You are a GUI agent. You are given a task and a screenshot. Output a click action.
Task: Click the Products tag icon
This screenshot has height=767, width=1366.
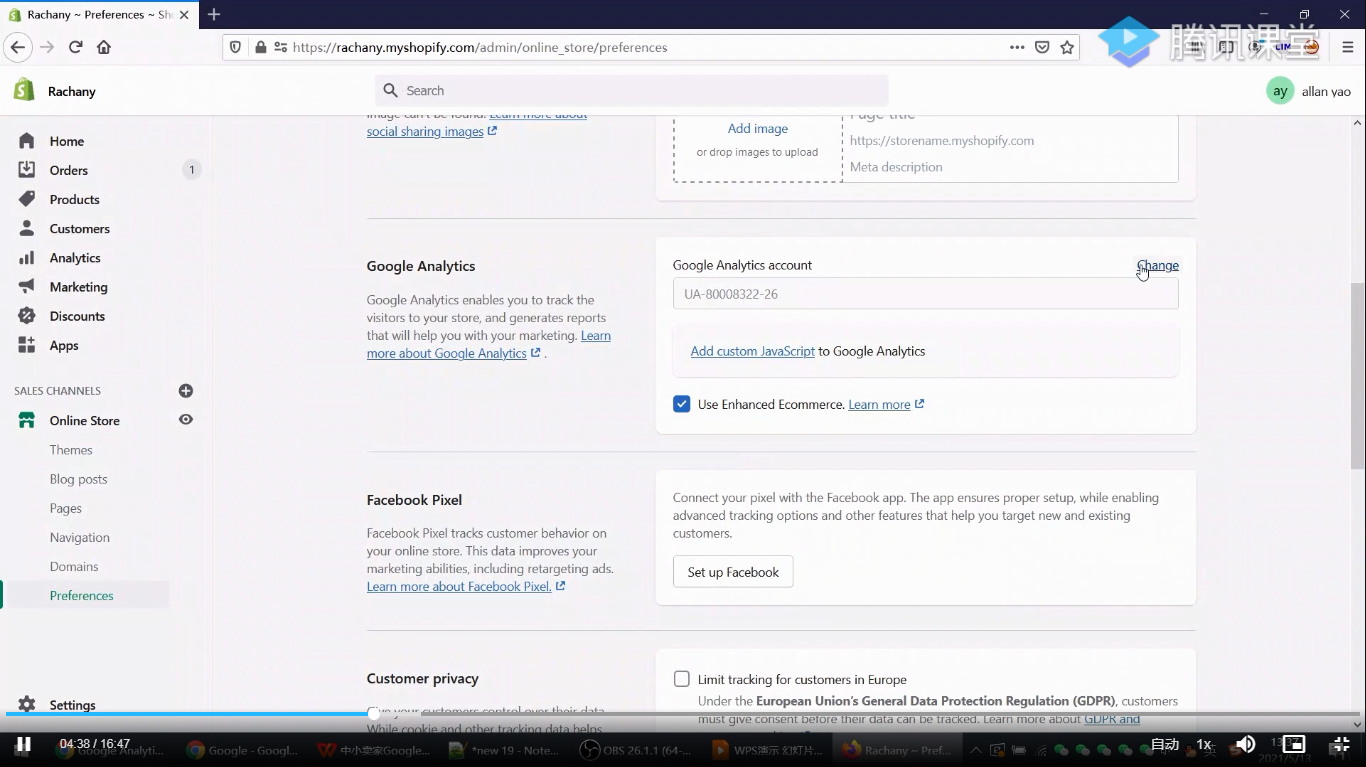27,199
